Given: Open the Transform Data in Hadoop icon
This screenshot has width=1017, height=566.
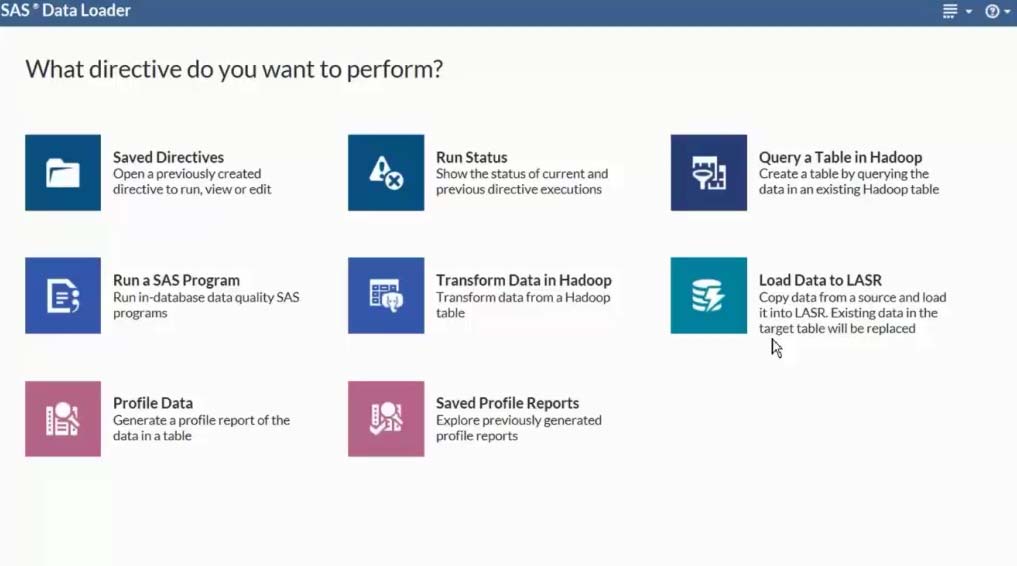Looking at the screenshot, I should pyautogui.click(x=386, y=296).
